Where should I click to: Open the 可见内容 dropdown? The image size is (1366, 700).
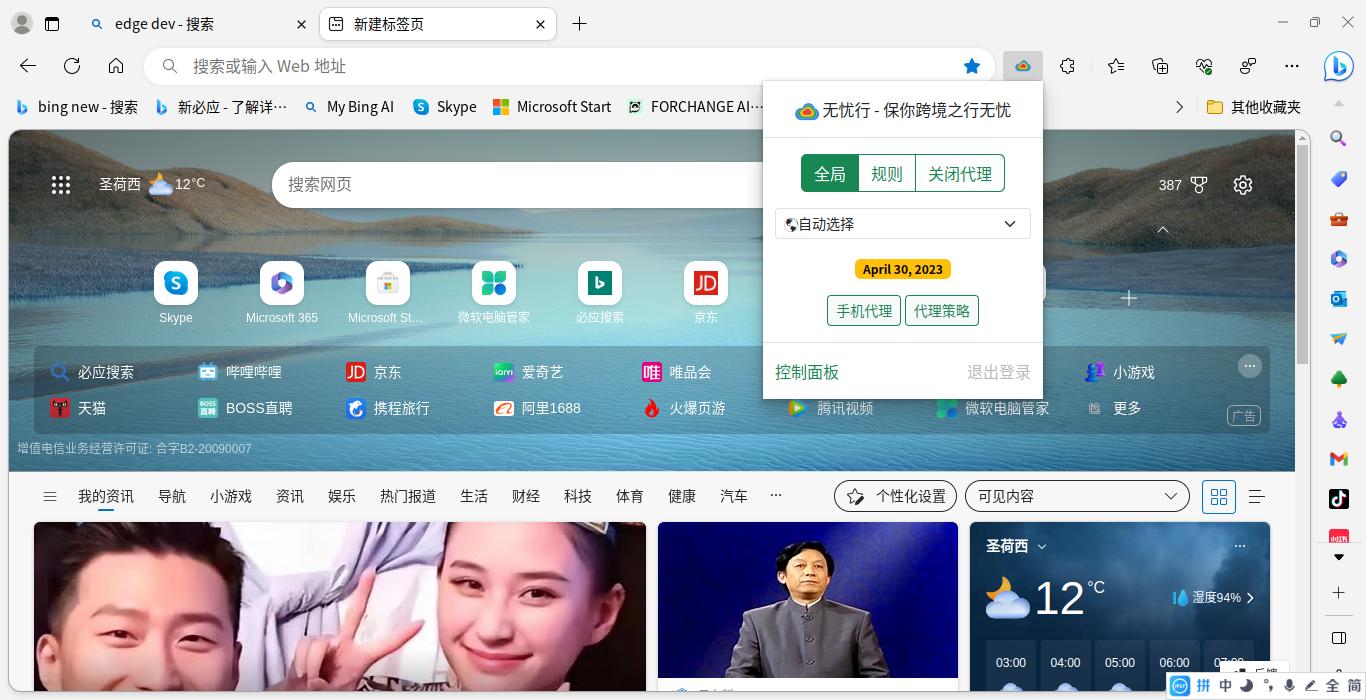(x=1077, y=496)
